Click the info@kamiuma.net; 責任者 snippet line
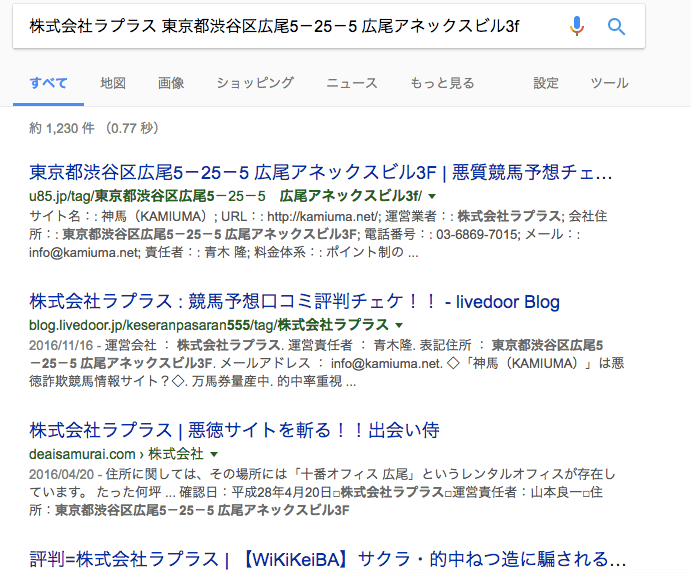Screen dimensions: 691x574 (224, 252)
